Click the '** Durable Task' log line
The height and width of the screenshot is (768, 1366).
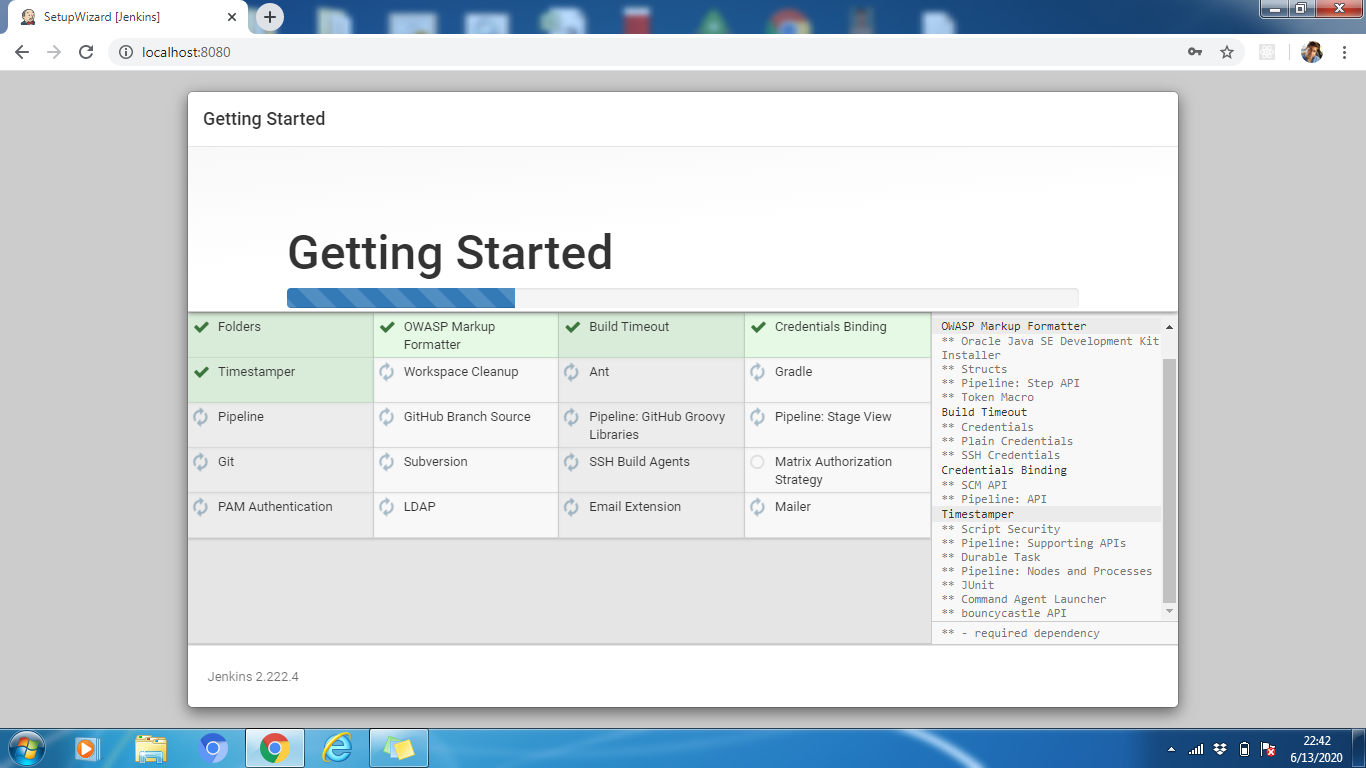coord(991,557)
